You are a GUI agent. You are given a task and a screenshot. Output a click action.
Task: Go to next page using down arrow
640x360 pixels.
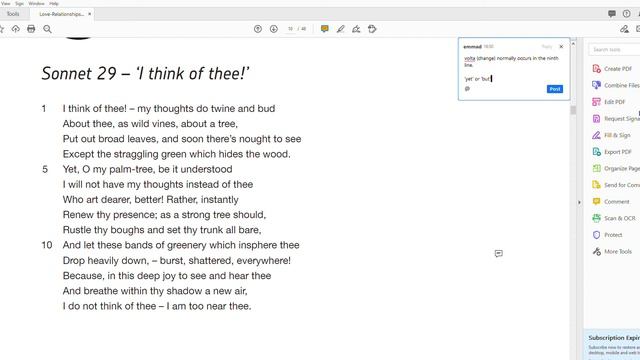coord(273,29)
